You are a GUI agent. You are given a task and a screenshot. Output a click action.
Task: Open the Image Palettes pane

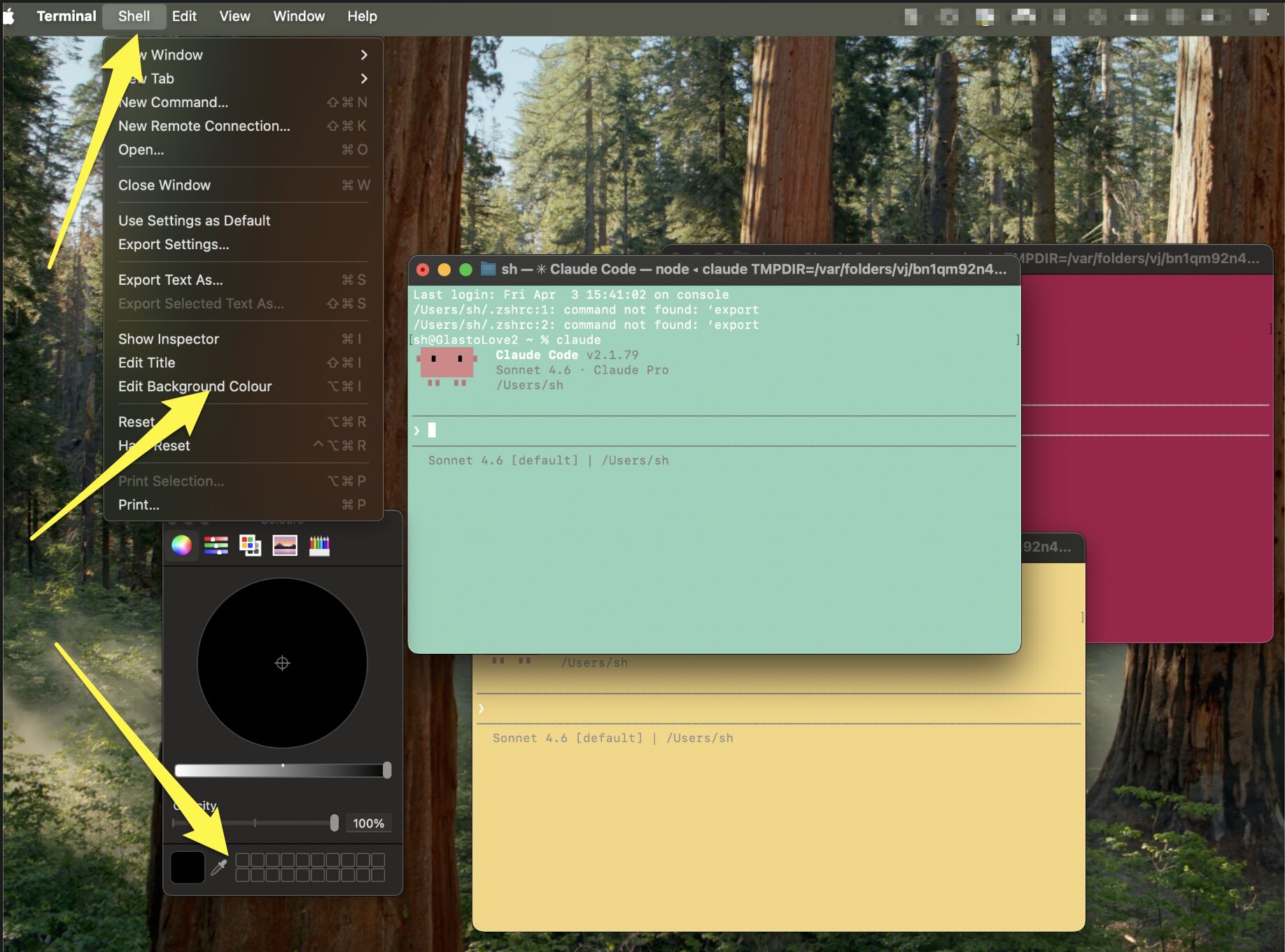point(283,545)
